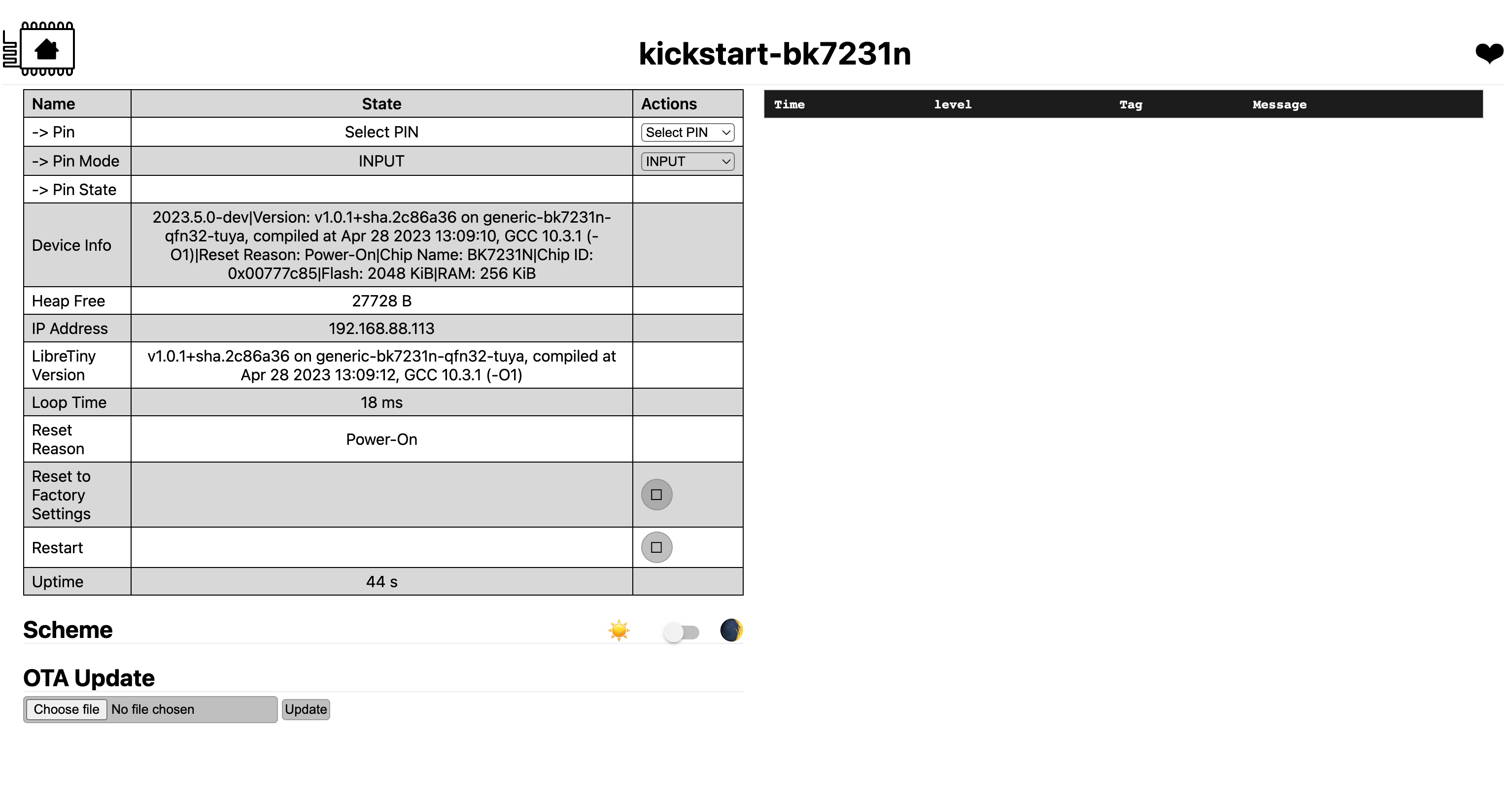Click the Heap Free value
1512x801 pixels.
(x=381, y=300)
